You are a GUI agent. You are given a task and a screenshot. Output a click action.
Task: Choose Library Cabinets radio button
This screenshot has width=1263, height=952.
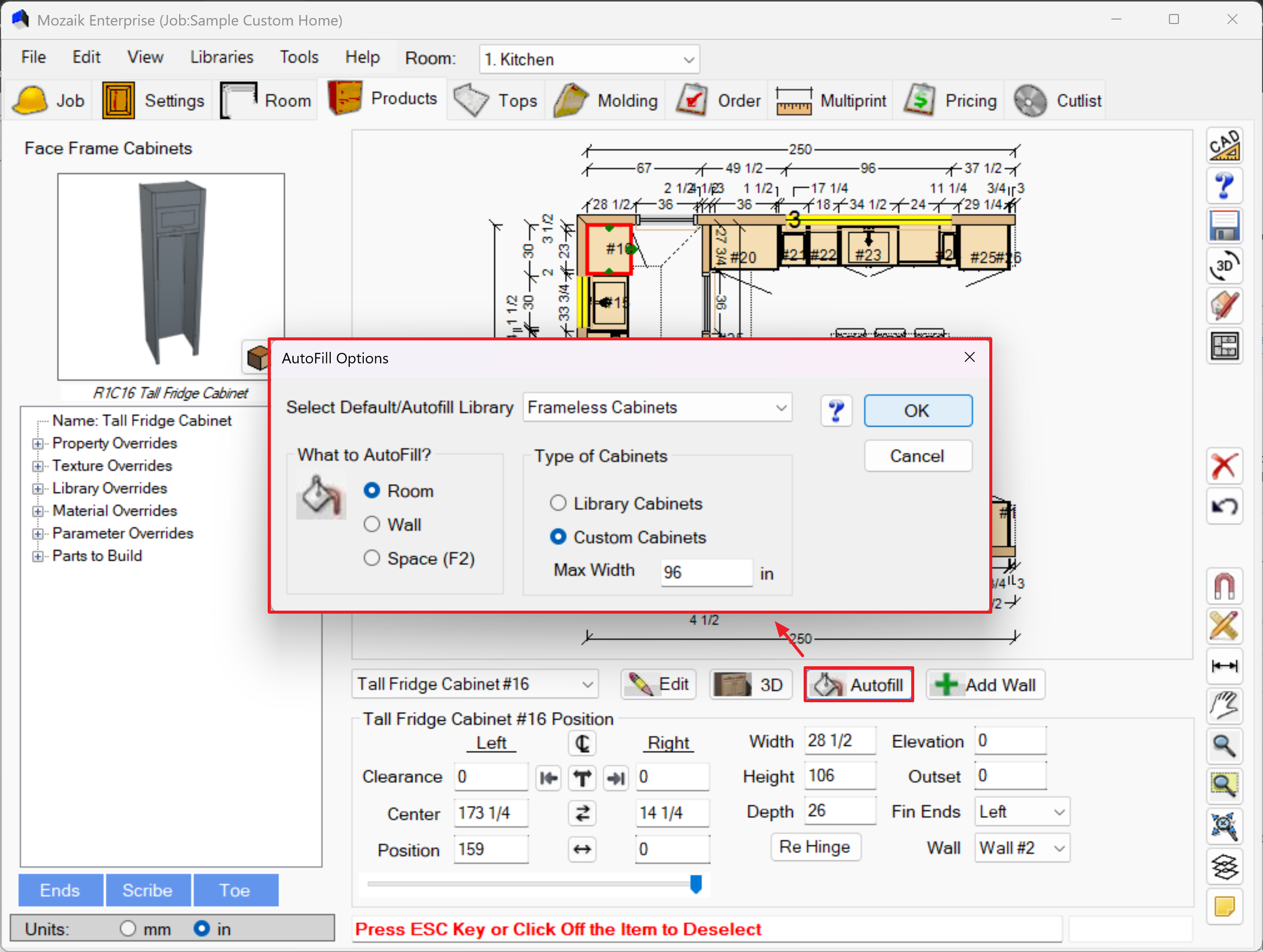pyautogui.click(x=558, y=503)
